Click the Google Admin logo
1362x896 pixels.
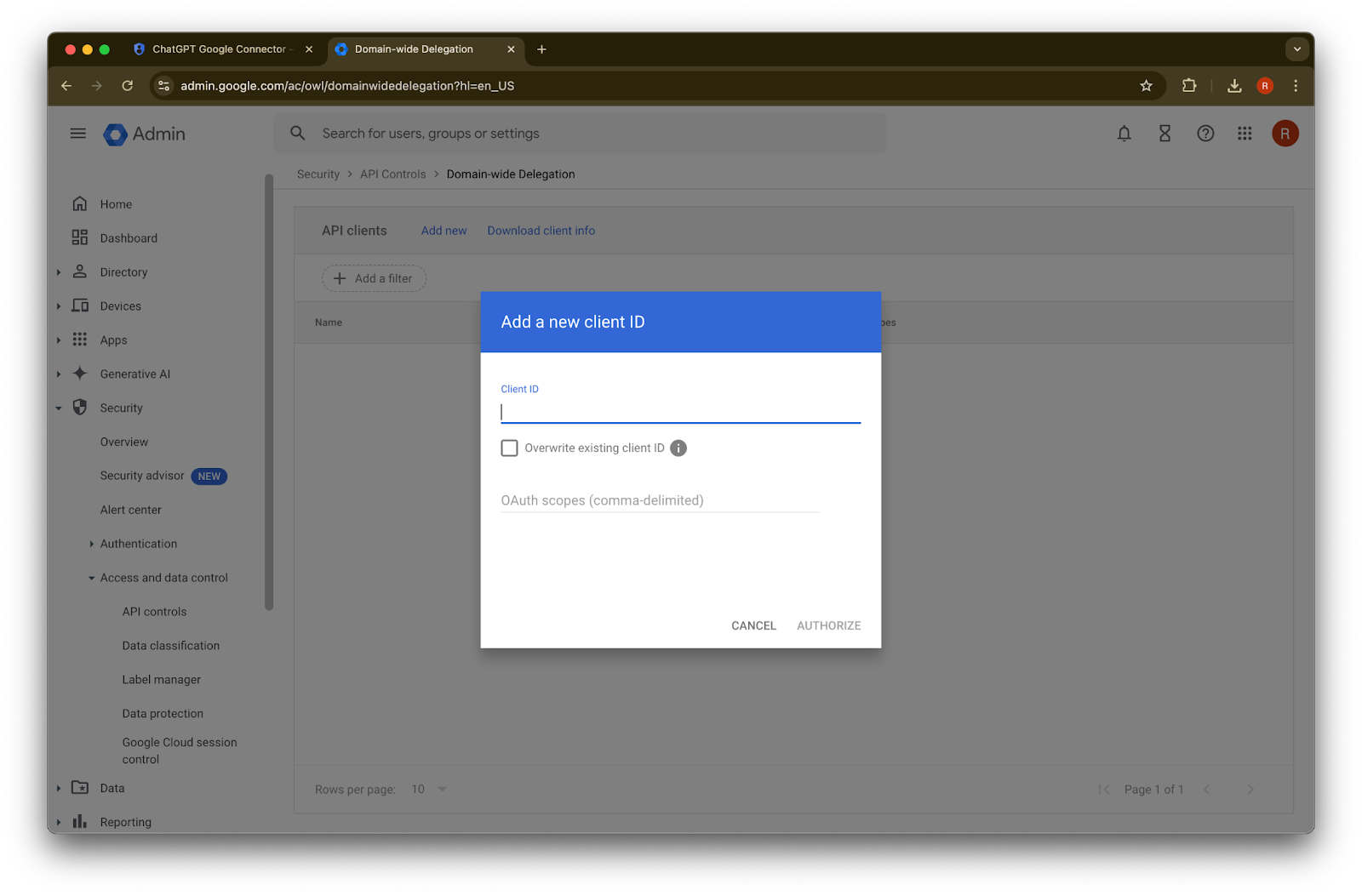[x=145, y=134]
